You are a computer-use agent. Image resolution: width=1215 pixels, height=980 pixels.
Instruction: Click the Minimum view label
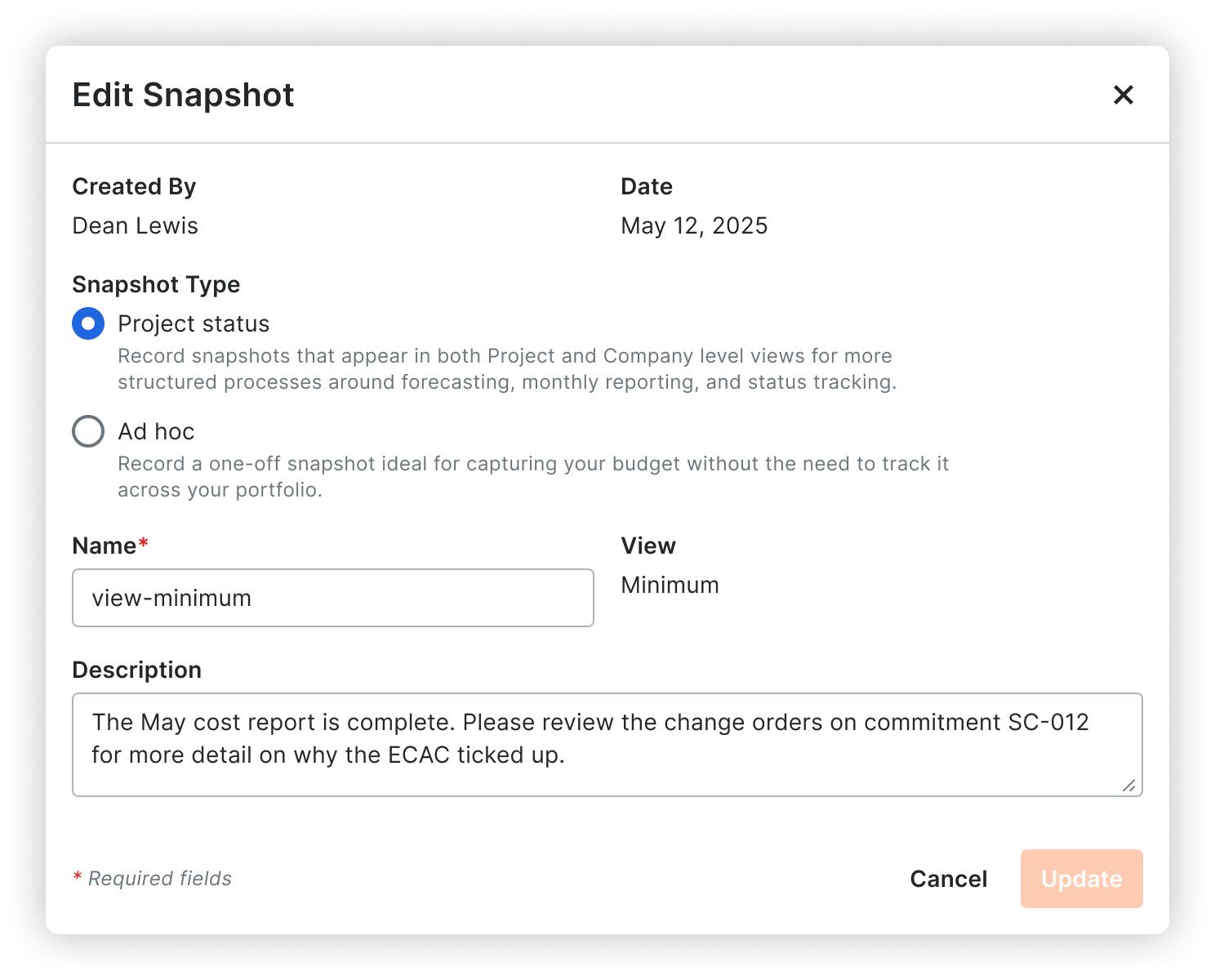click(x=670, y=585)
